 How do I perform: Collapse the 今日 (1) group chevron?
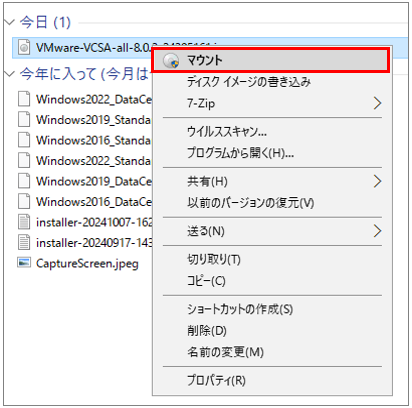[10, 22]
